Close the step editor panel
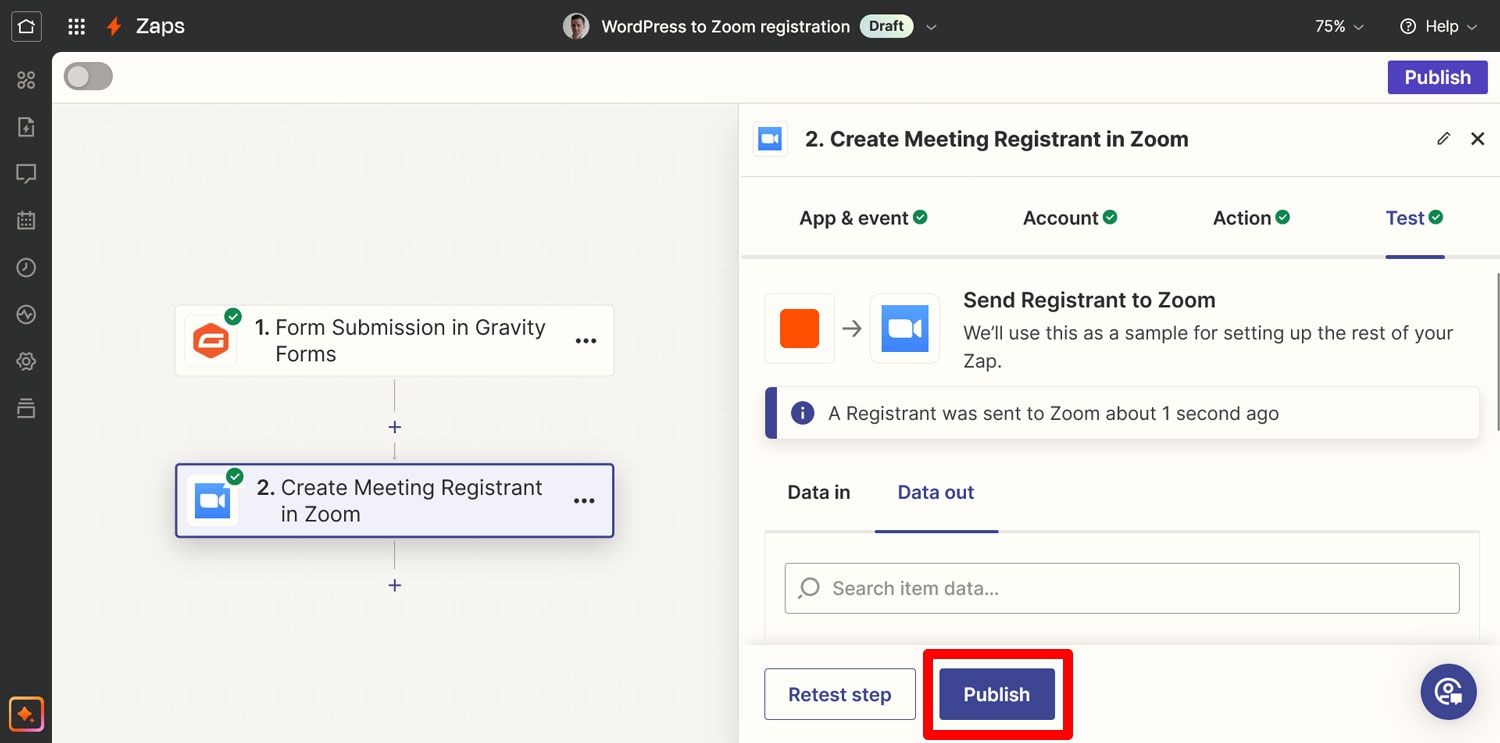Screen dimensions: 1500x743 (1477, 139)
